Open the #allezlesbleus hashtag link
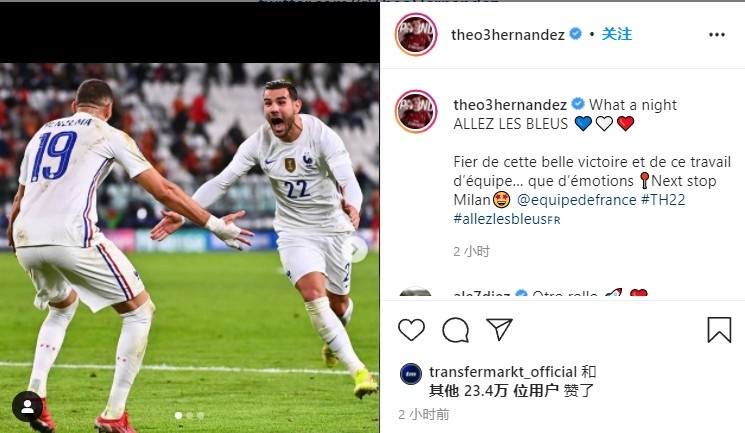Viewport: 745px width, 433px height. [507, 219]
